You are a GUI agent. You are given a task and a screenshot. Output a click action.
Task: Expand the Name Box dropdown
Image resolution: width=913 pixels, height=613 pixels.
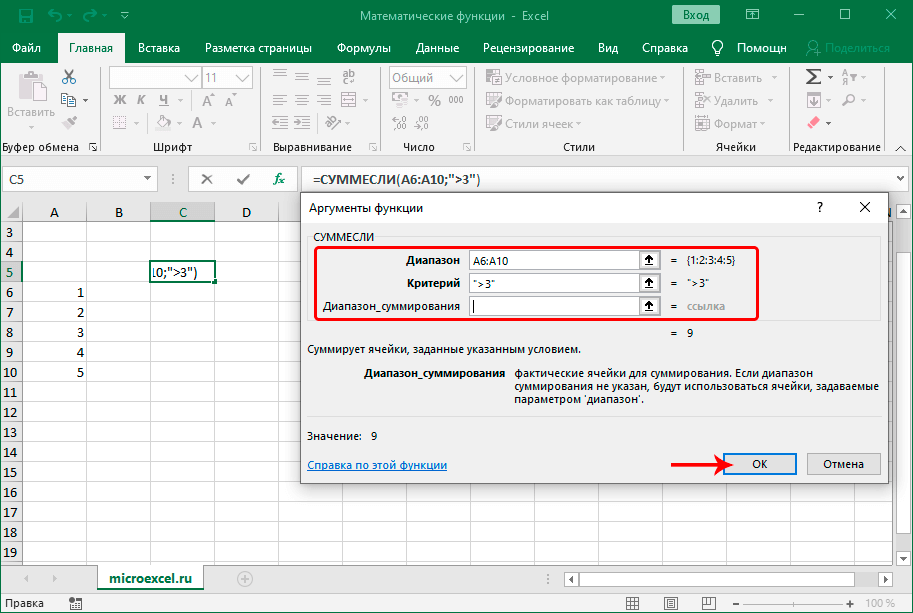(x=147, y=179)
